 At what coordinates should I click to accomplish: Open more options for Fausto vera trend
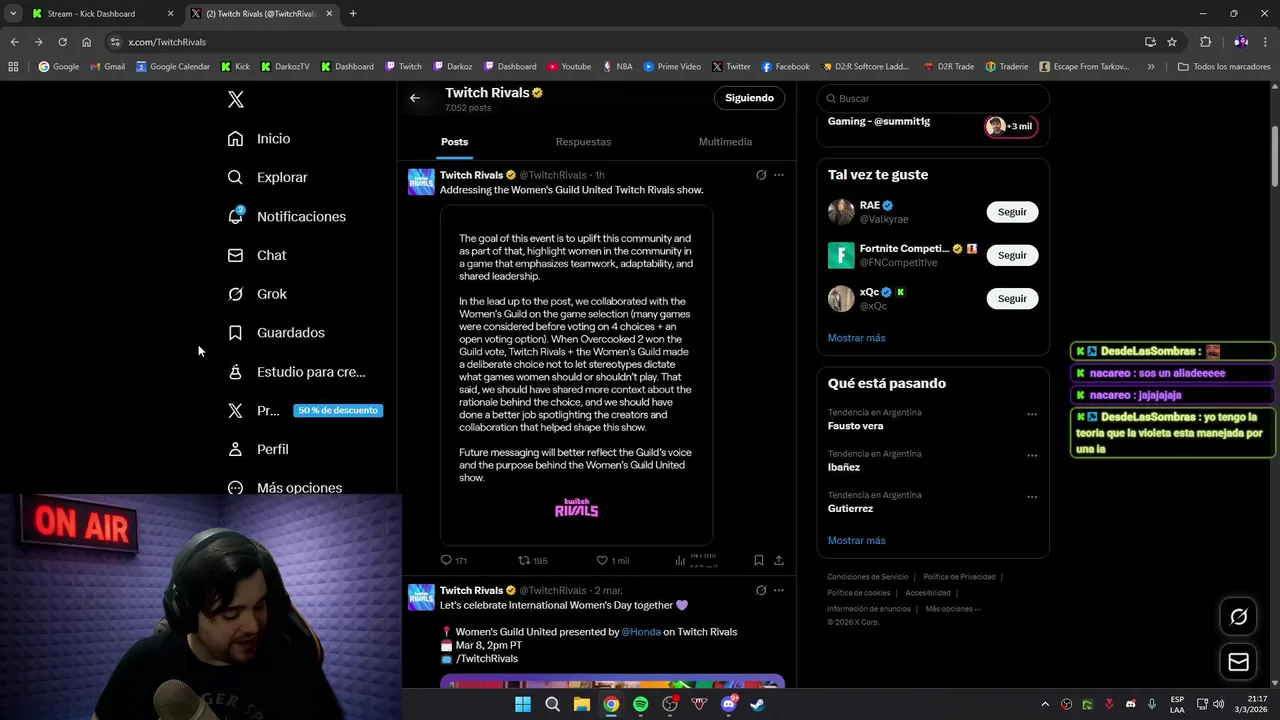click(x=1032, y=413)
